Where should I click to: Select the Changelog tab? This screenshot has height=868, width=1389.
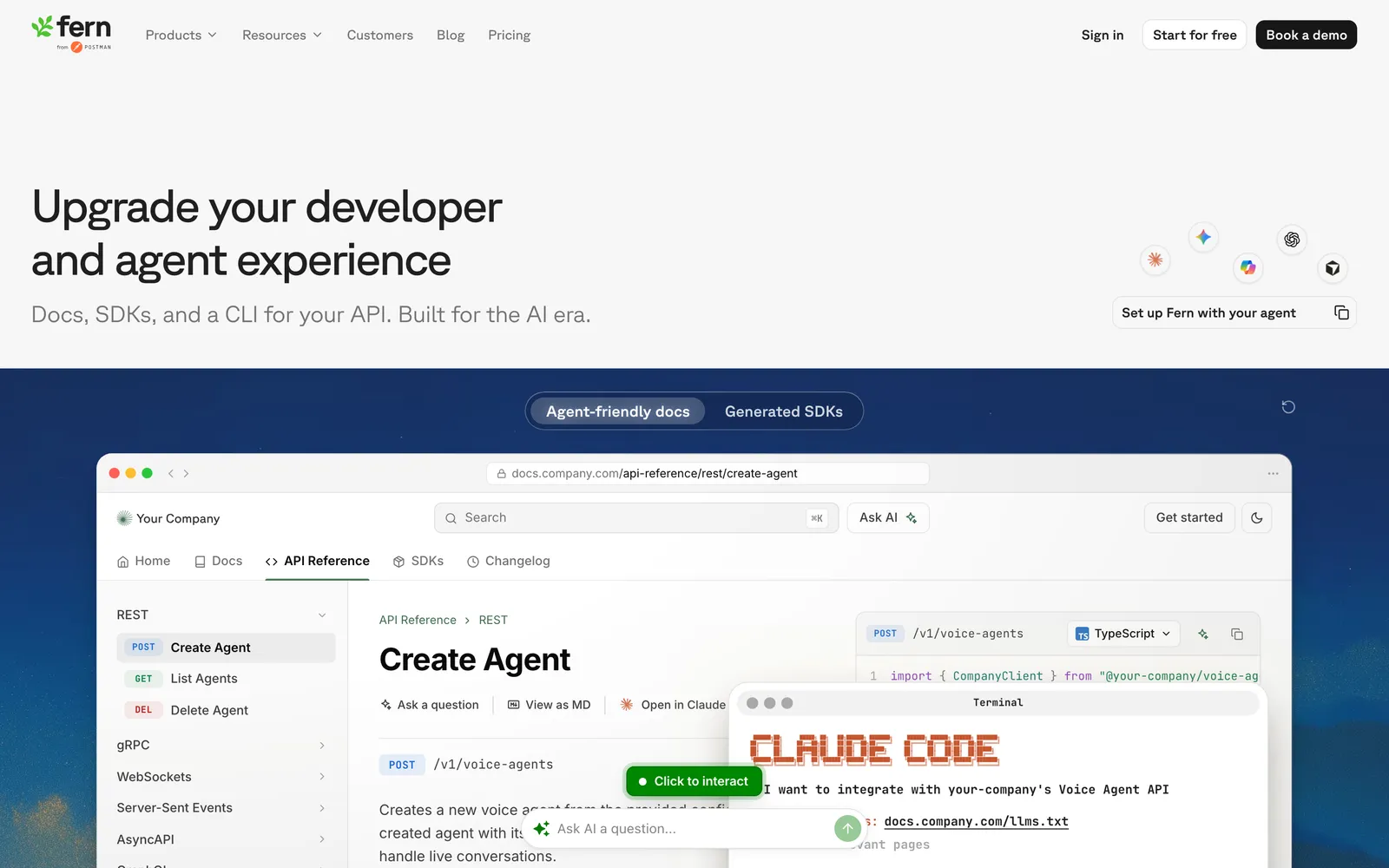(x=509, y=562)
